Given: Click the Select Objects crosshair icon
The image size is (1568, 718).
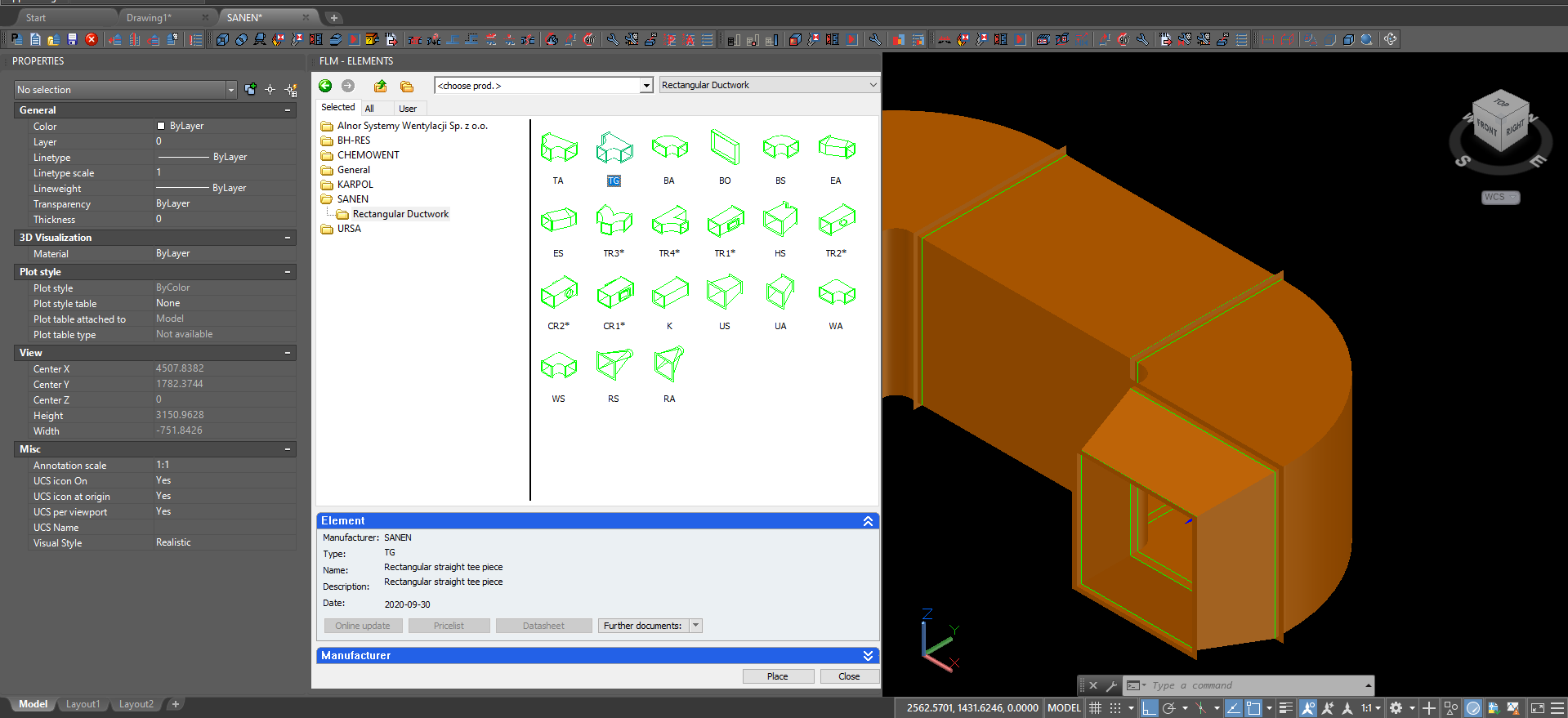Looking at the screenshot, I should (270, 90).
